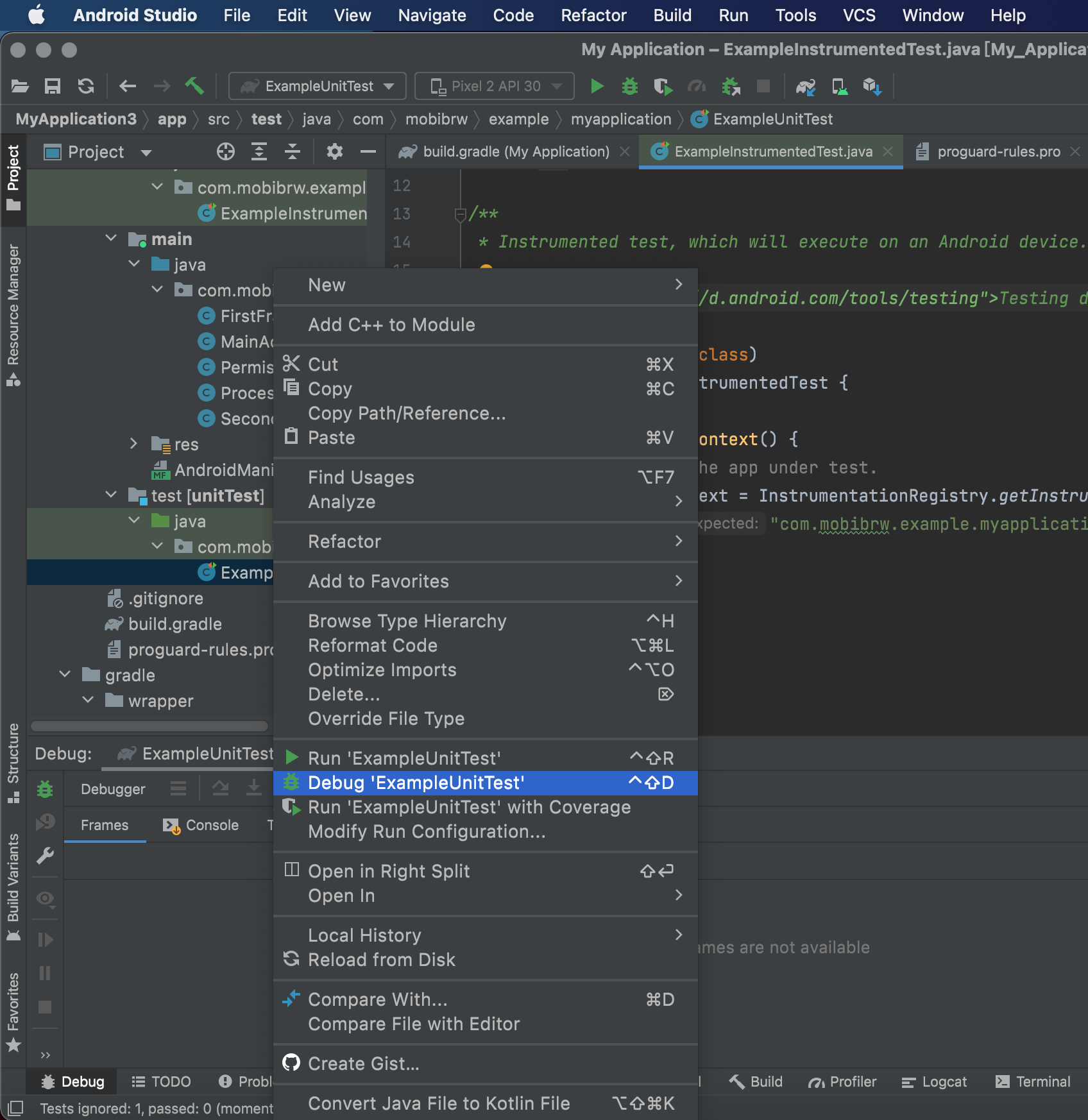Click Create Gist... menu entry
The image size is (1088, 1120).
point(486,1064)
